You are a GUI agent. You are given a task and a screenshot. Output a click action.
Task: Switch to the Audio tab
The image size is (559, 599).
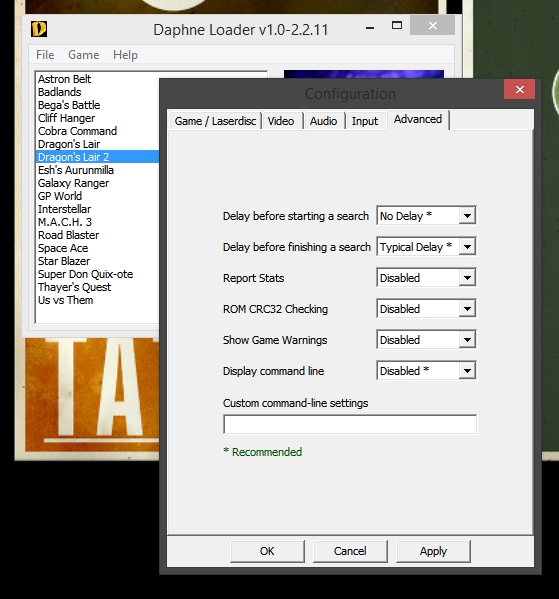(x=323, y=121)
